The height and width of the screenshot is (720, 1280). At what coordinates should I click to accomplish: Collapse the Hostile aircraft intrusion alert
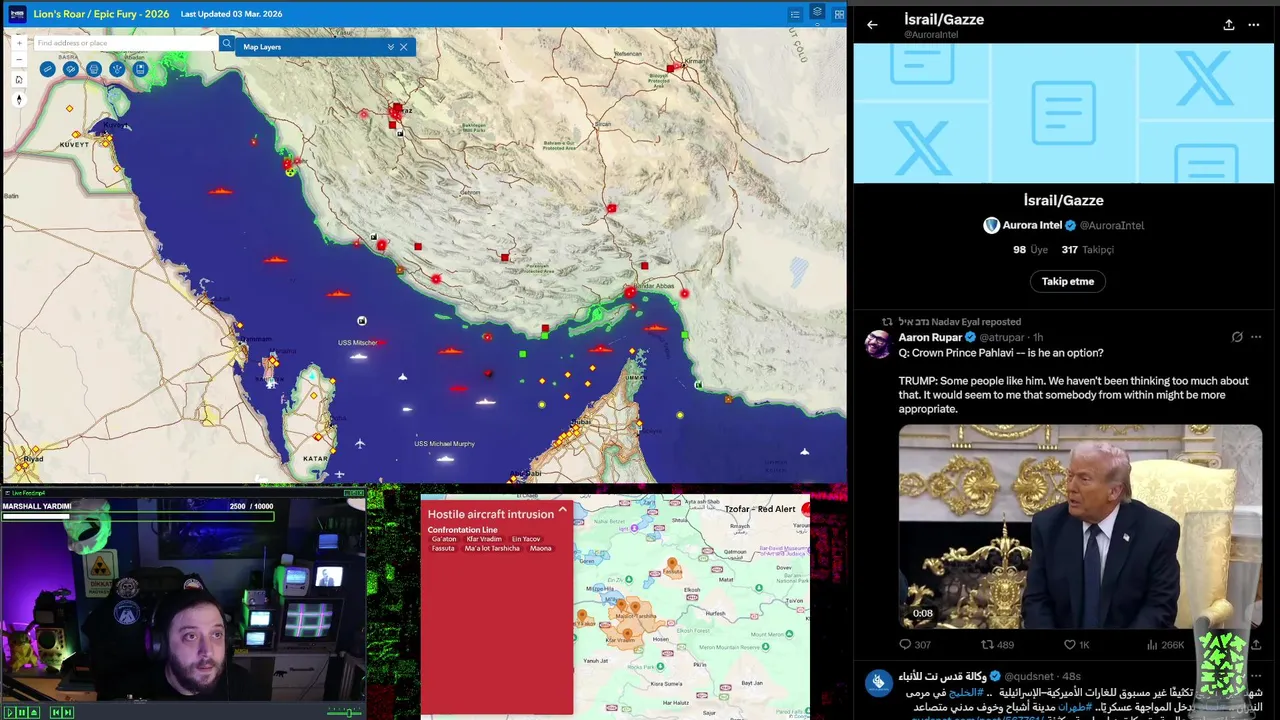point(562,510)
